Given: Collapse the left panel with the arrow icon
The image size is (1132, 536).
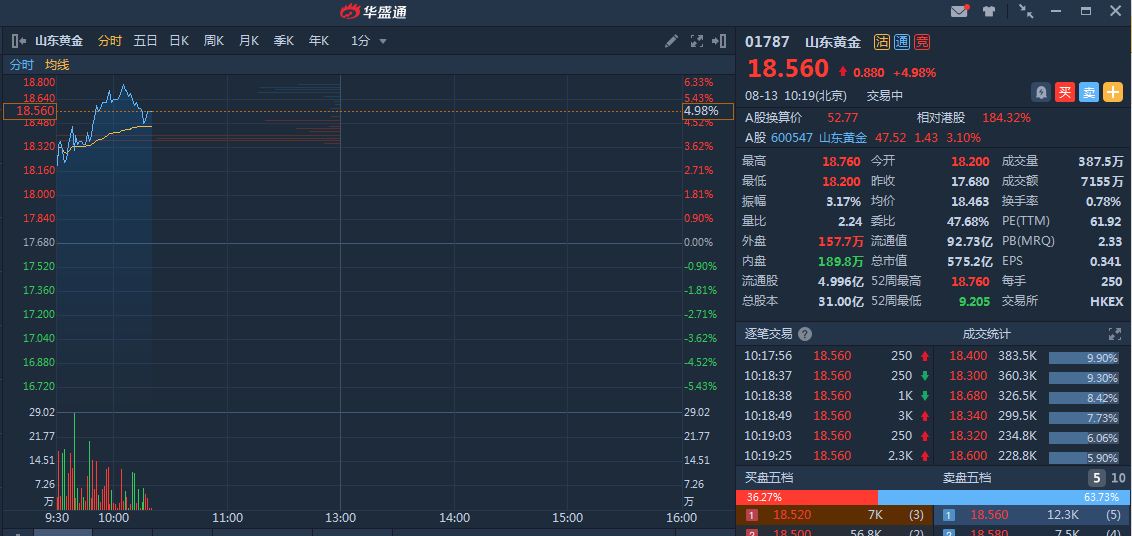Looking at the screenshot, I should 19,41.
